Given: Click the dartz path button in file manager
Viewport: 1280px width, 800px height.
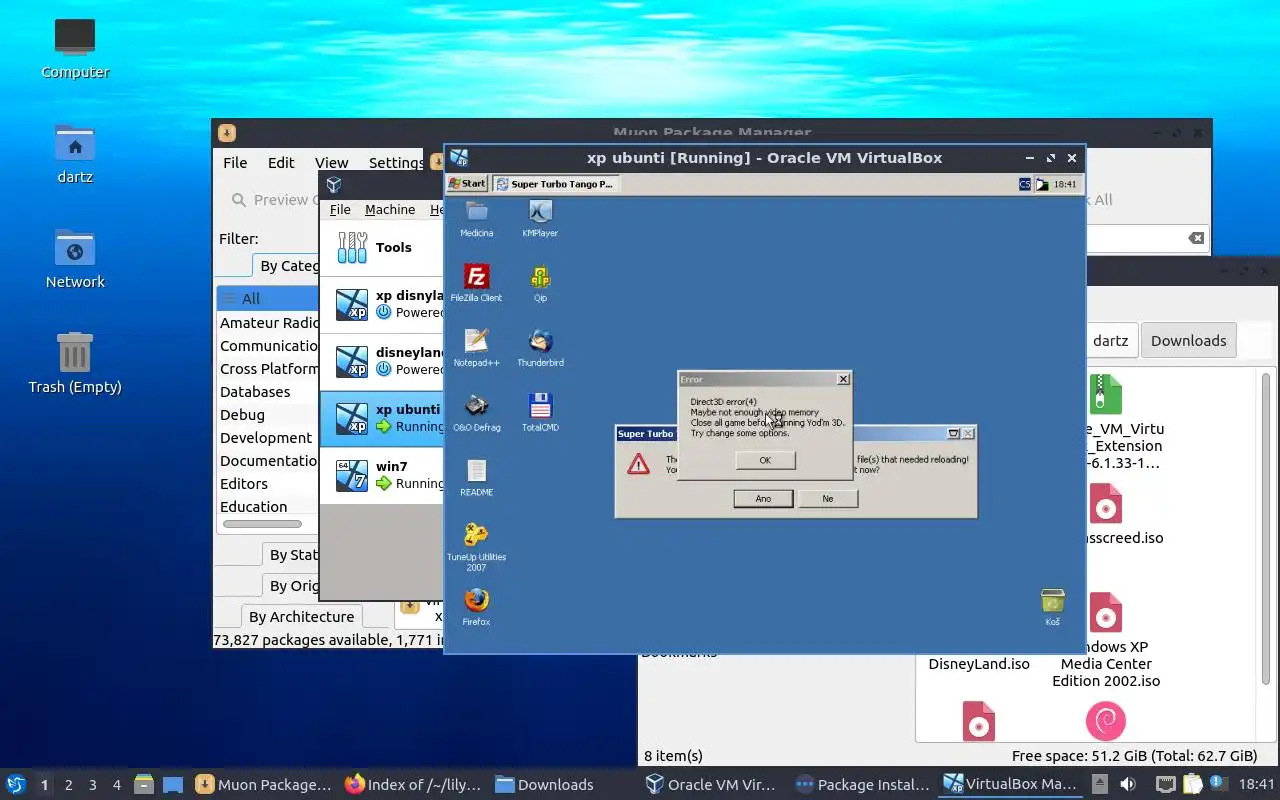Looking at the screenshot, I should click(1110, 340).
